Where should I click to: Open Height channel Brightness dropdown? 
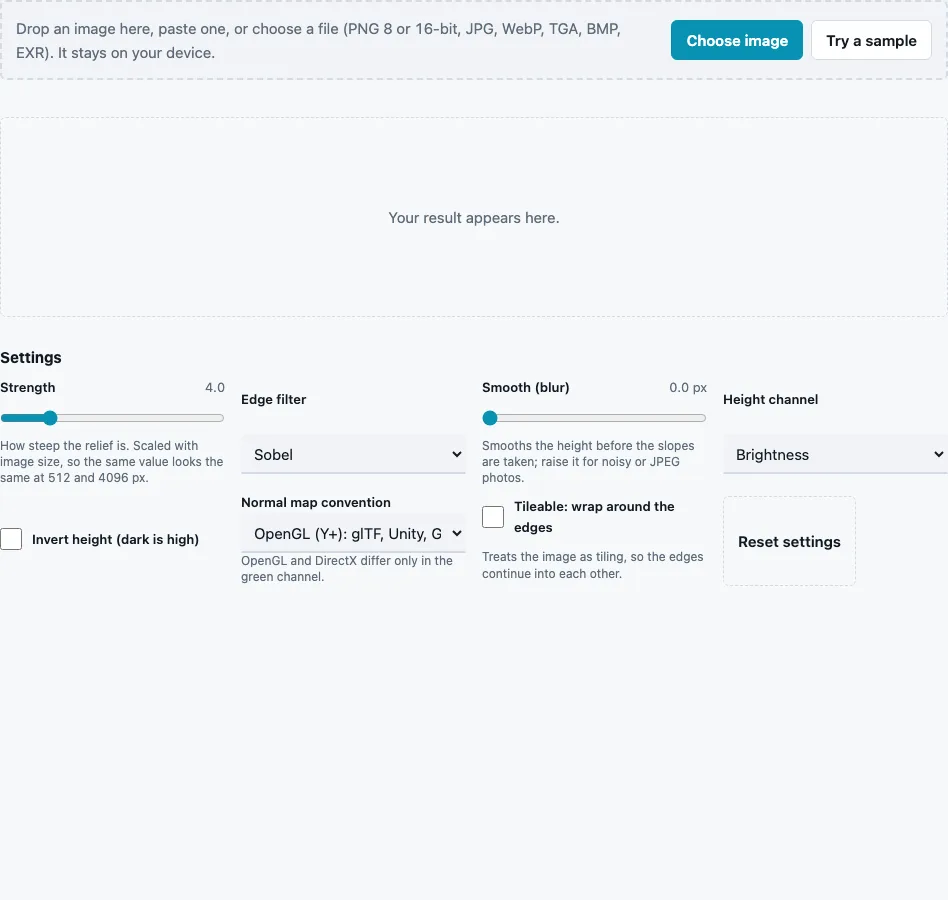[x=836, y=455]
